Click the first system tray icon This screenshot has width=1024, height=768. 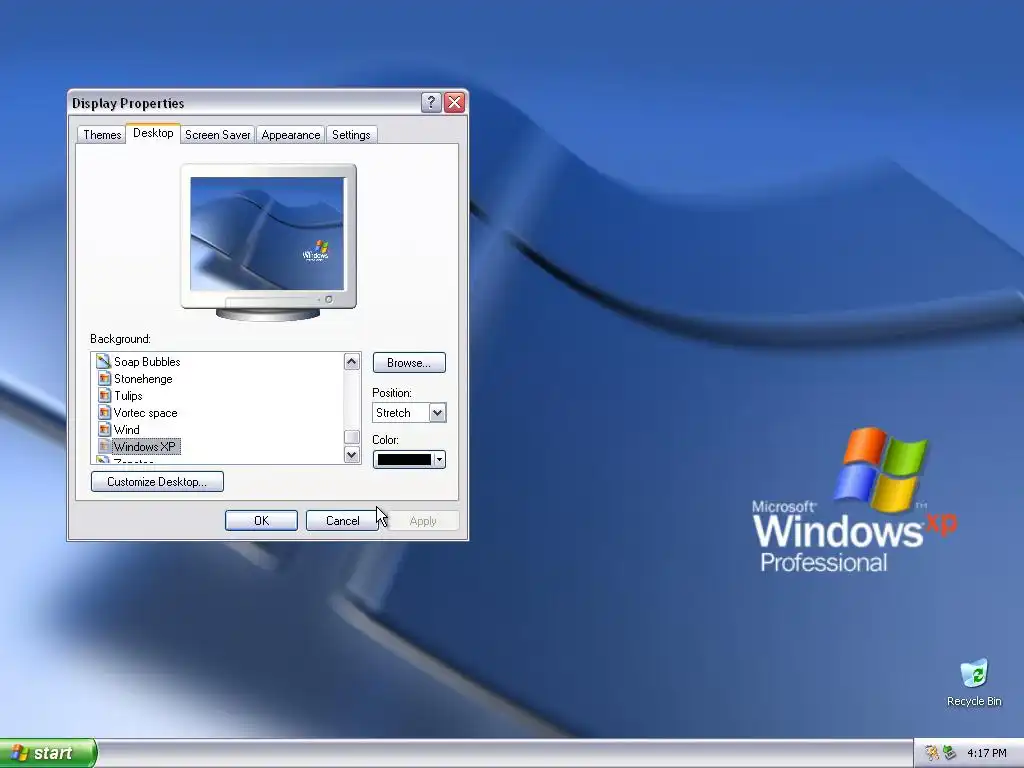932,753
